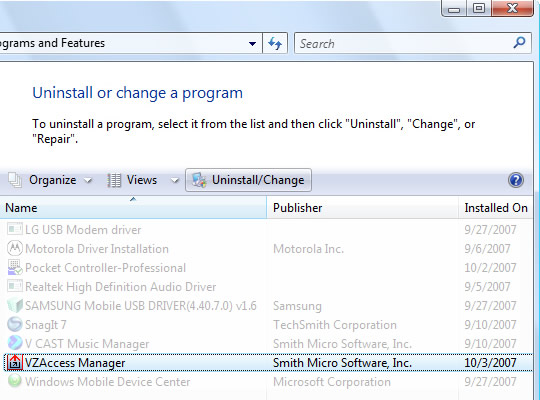Click the Views list icon
Viewport: 540px width, 400px height.
tap(114, 180)
